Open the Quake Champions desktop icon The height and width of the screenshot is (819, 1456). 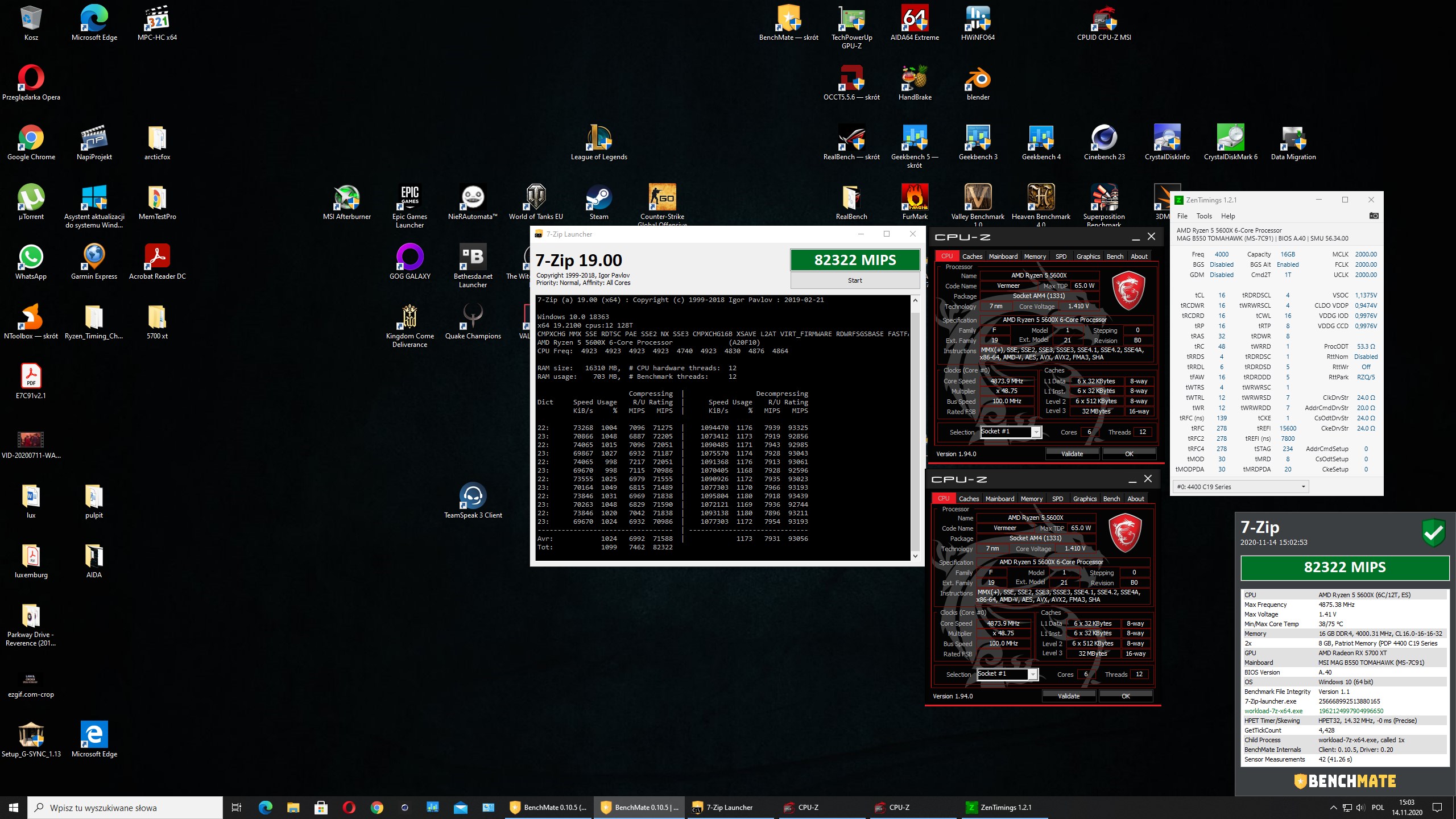pyautogui.click(x=473, y=321)
